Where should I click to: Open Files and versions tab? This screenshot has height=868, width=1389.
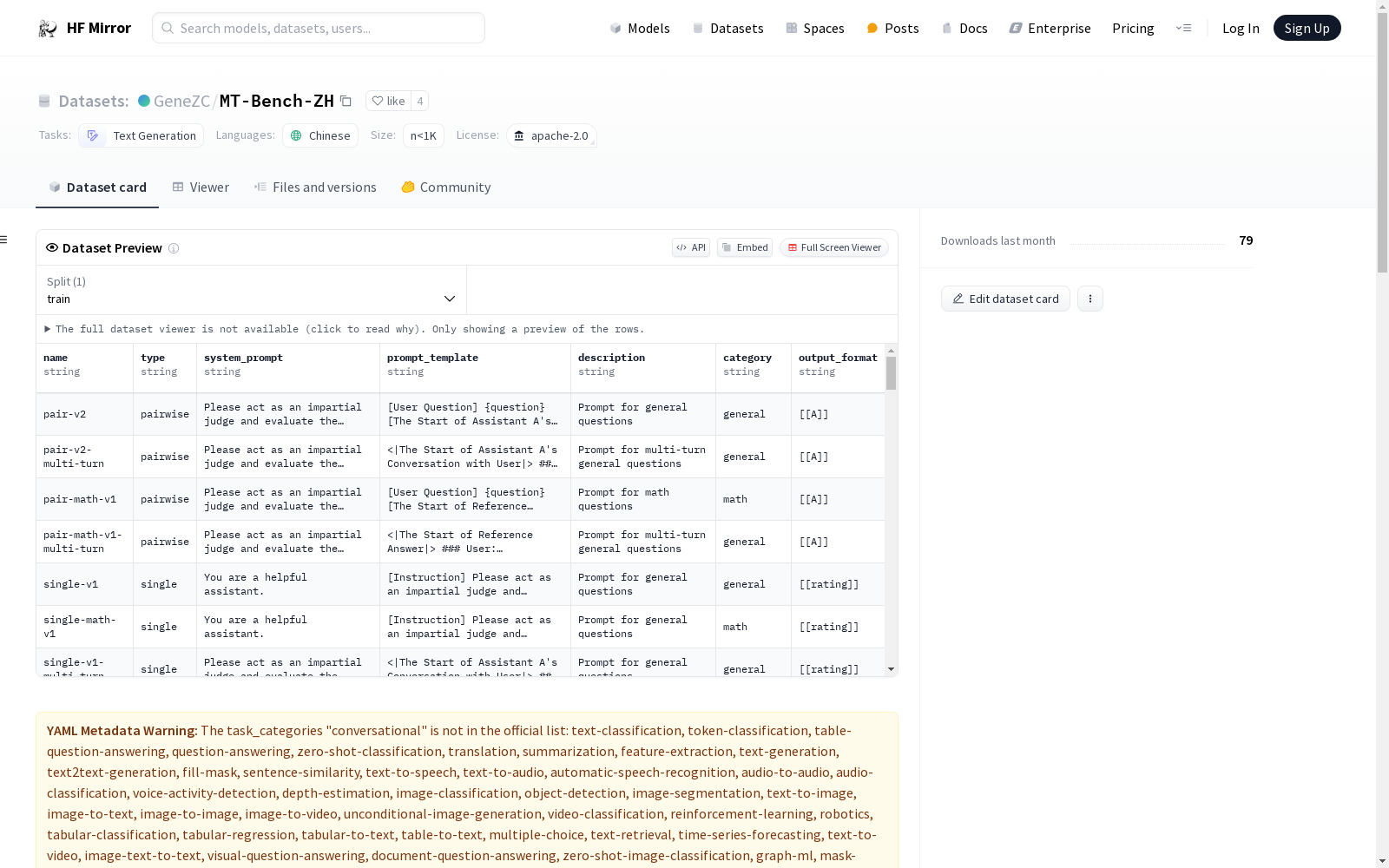[315, 187]
